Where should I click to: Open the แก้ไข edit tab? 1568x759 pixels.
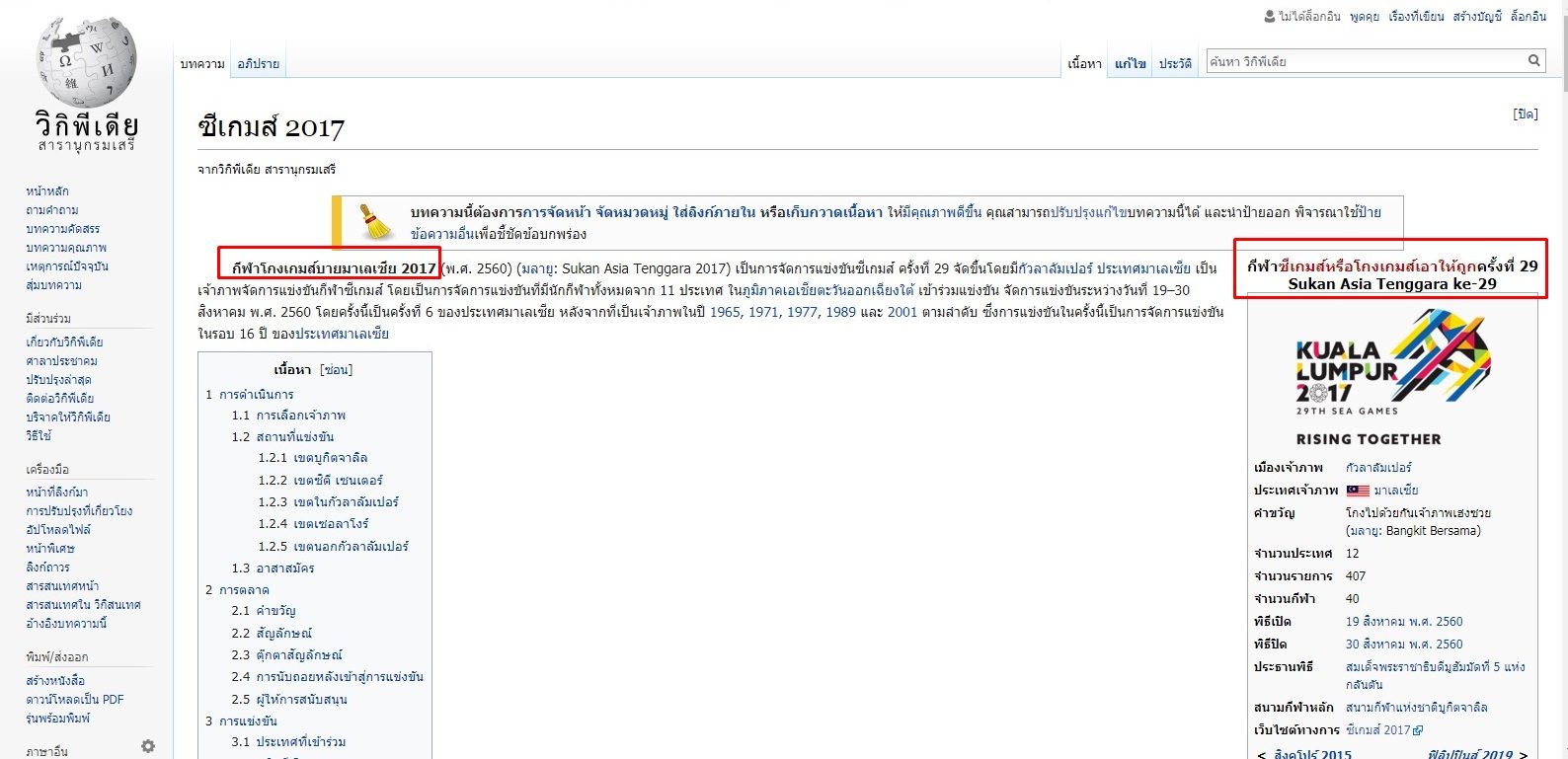1131,64
